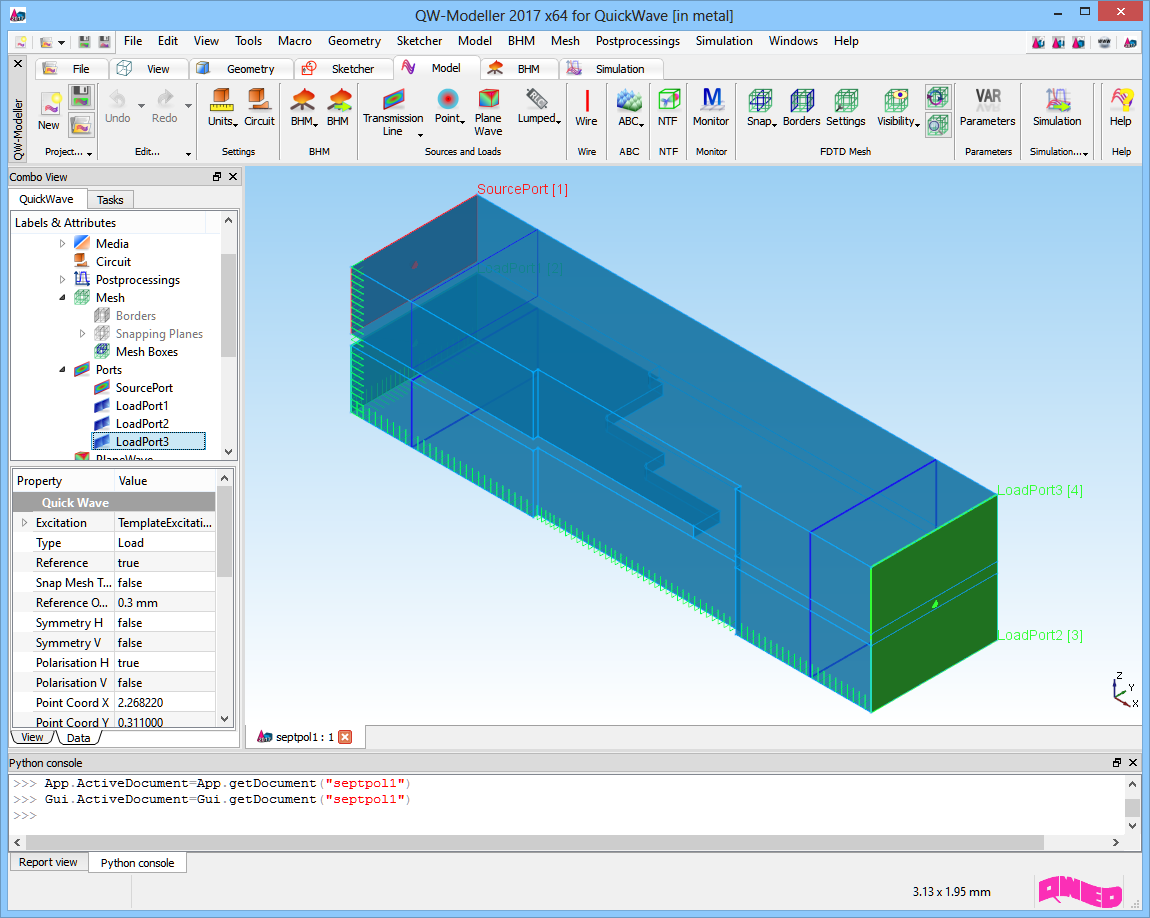Click the Python console horizontal scrollbar

click(535, 842)
